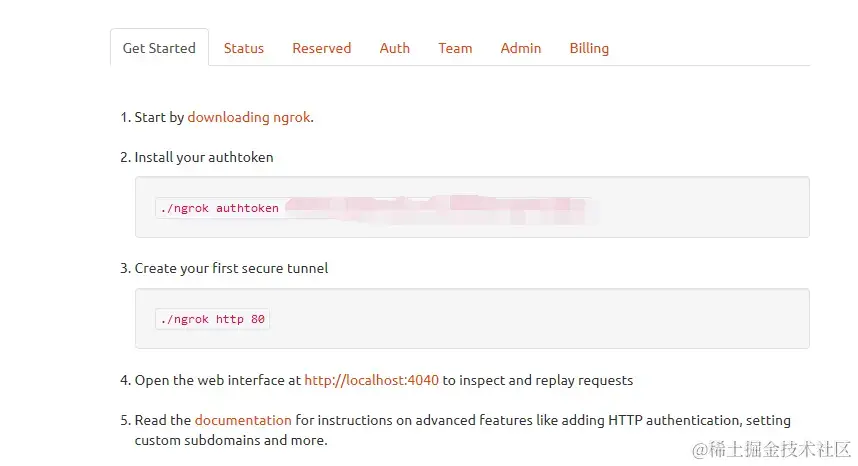Select the Get Started tab
Viewport: 858px width, 466px height.
tap(159, 48)
